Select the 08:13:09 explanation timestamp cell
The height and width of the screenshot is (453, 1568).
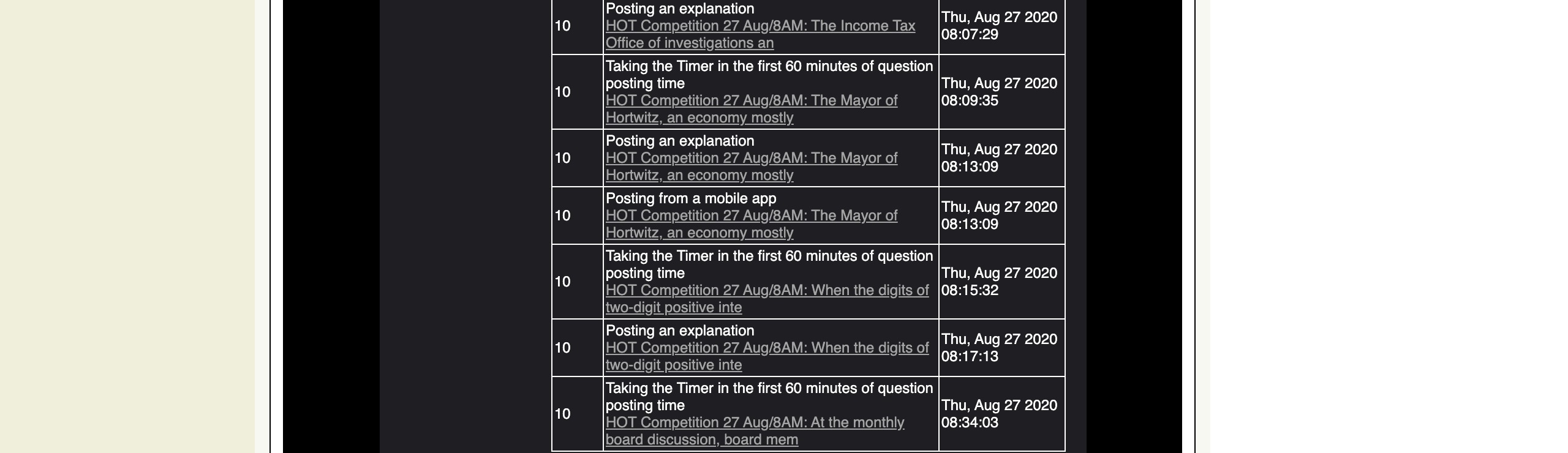click(x=1000, y=158)
